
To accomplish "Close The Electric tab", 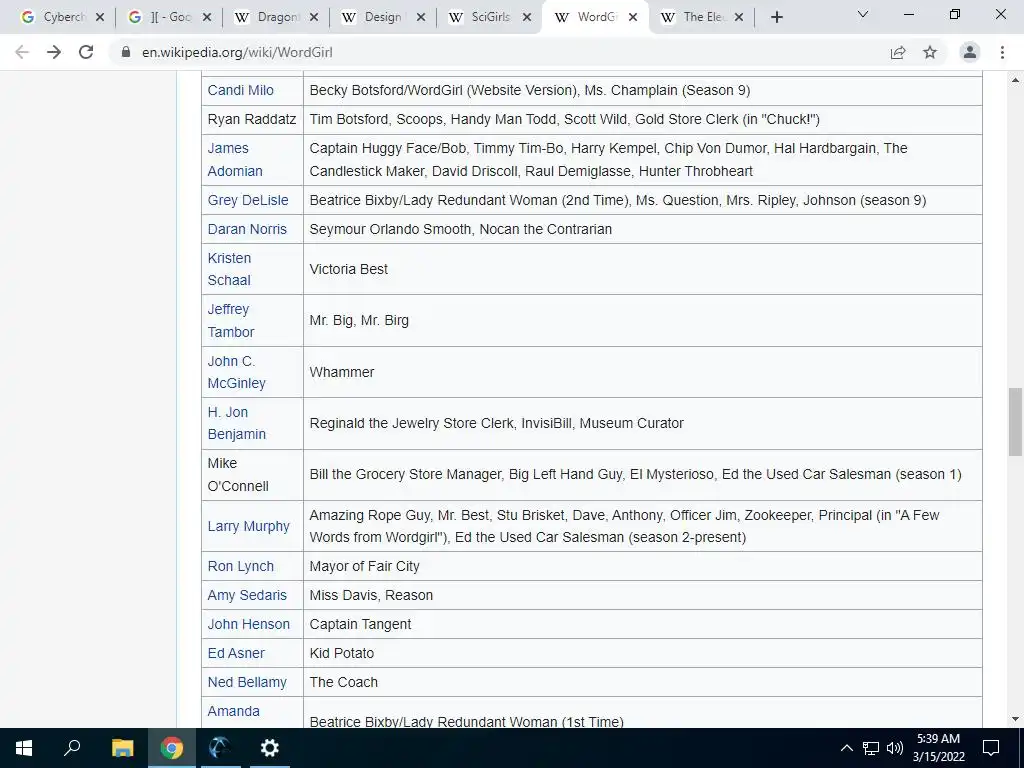I will pyautogui.click(x=739, y=18).
